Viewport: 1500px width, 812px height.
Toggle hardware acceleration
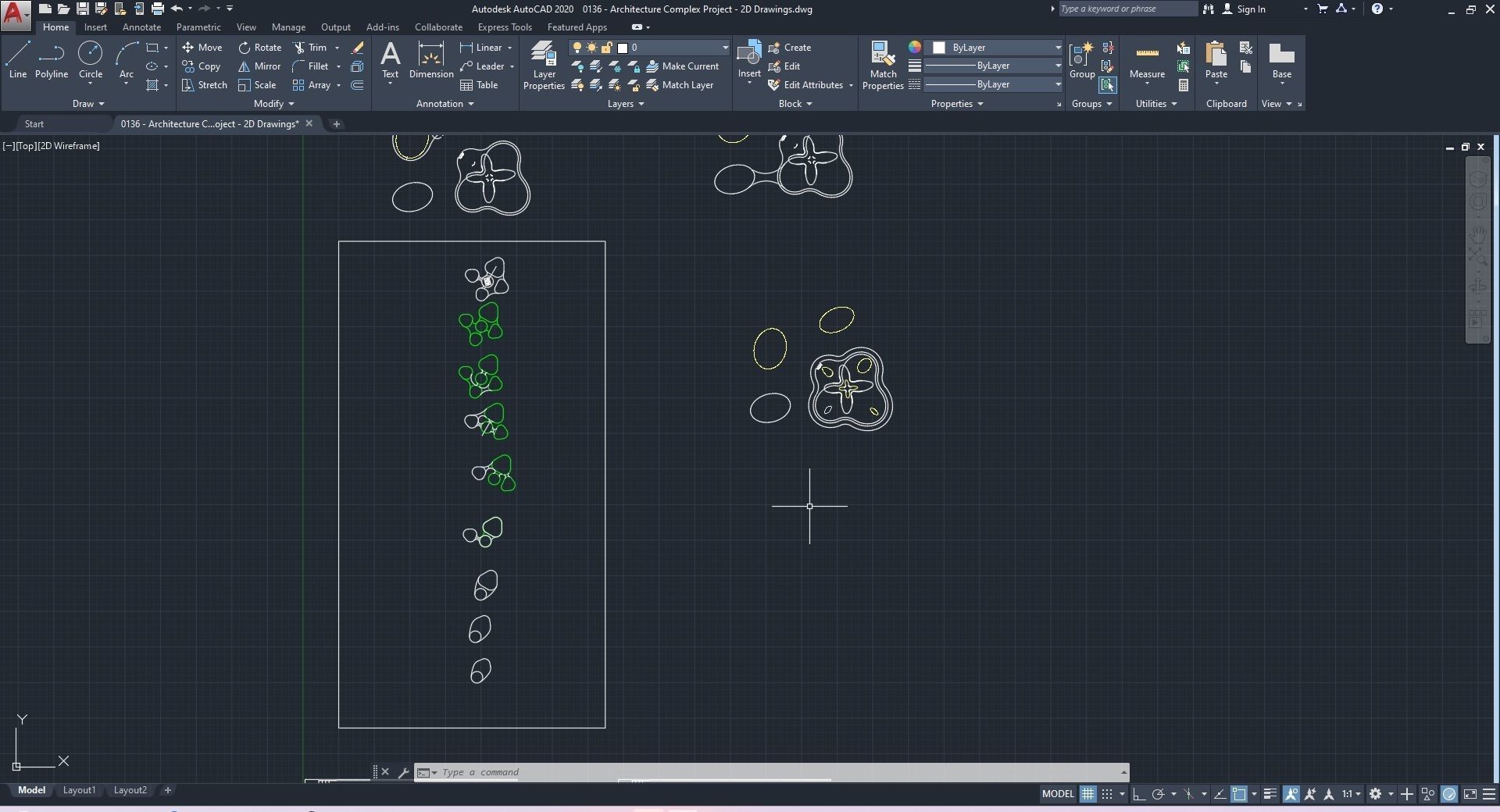(x=1449, y=794)
